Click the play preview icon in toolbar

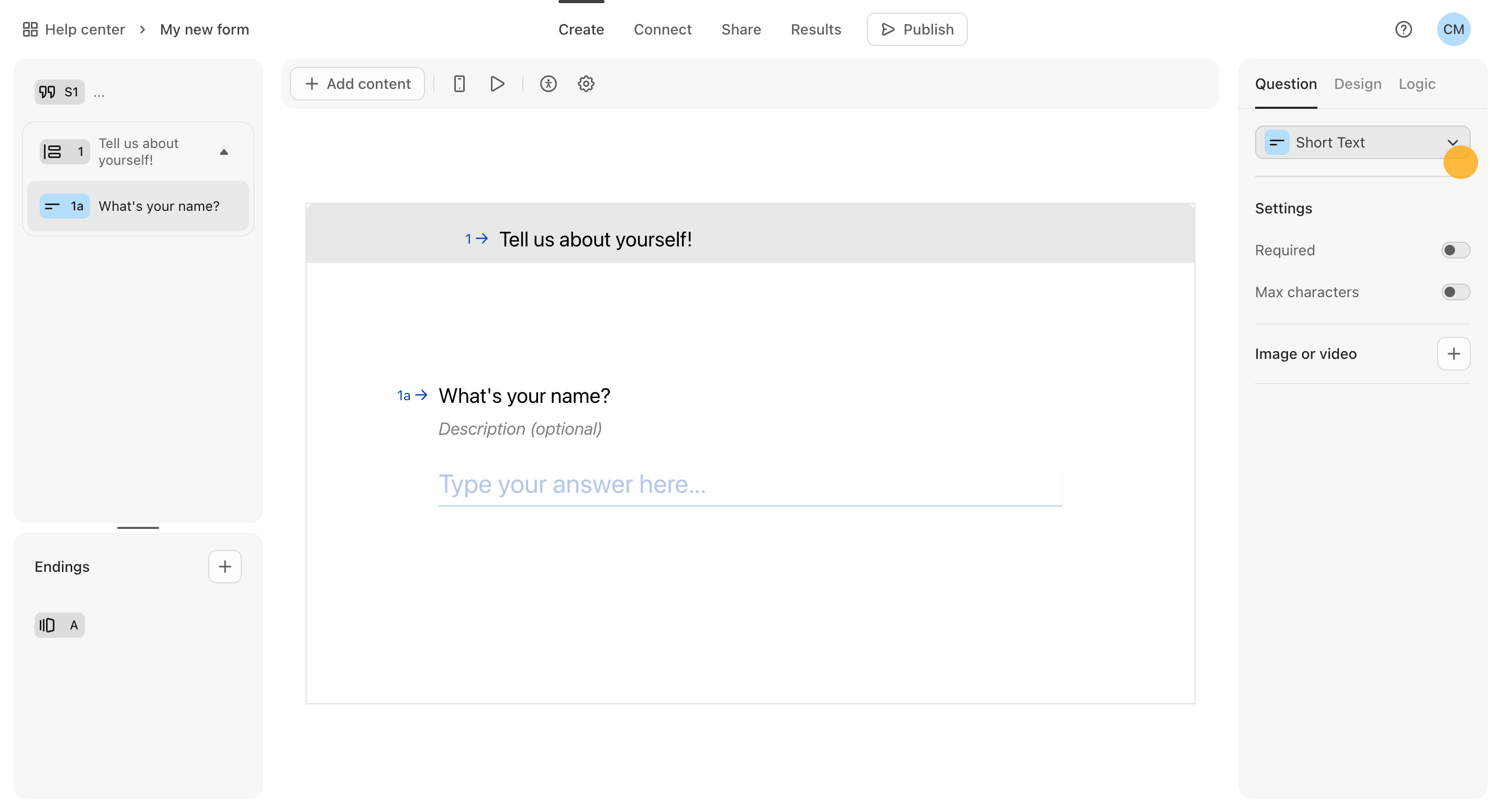pyautogui.click(x=497, y=84)
